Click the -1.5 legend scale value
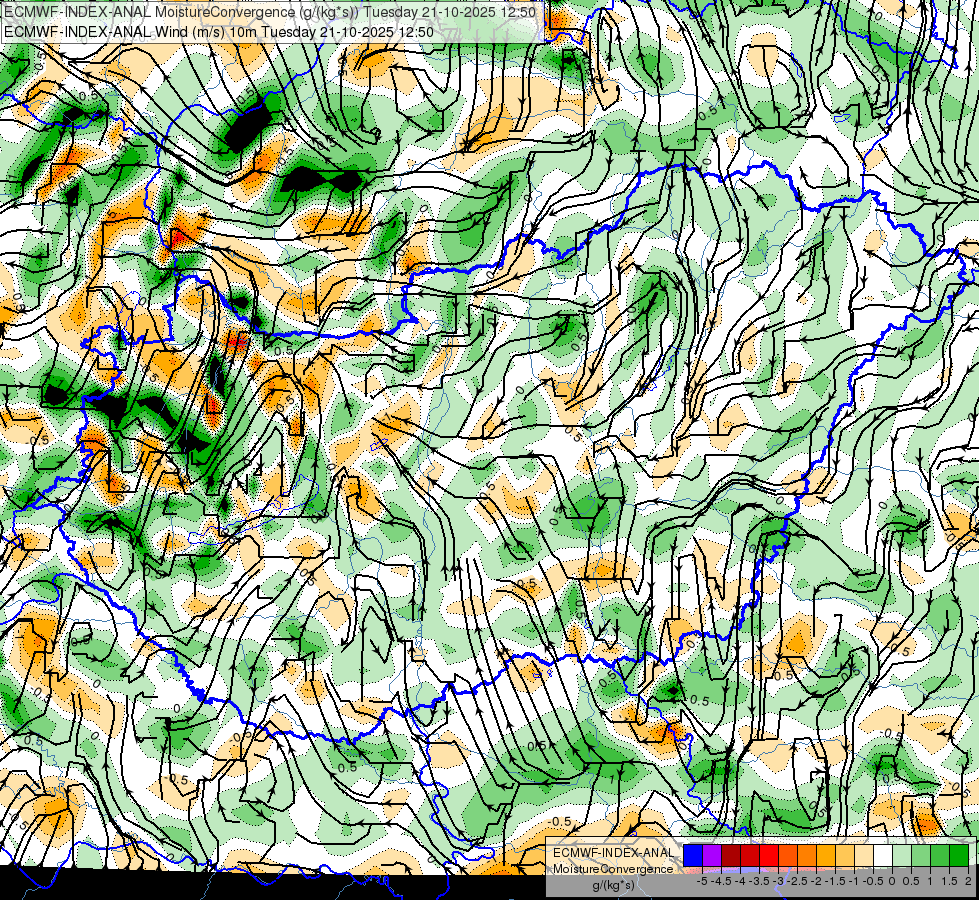This screenshot has height=900, width=979. pyautogui.click(x=835, y=881)
